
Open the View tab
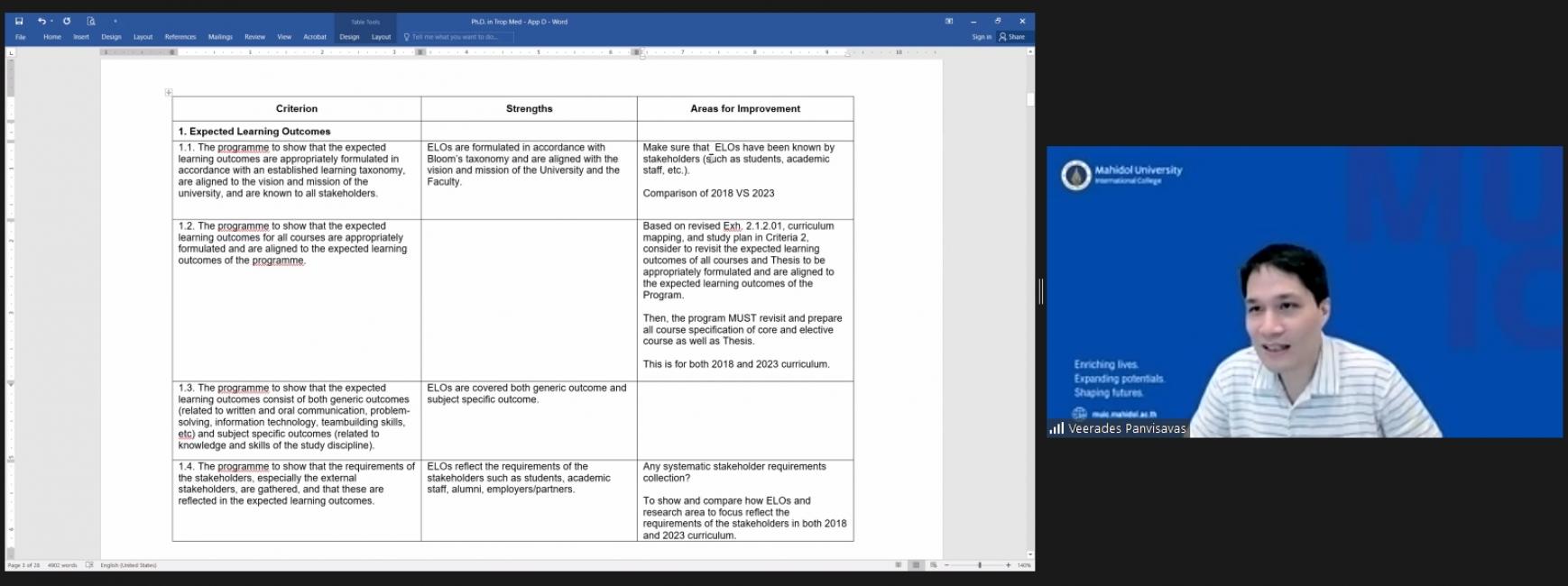coord(284,37)
